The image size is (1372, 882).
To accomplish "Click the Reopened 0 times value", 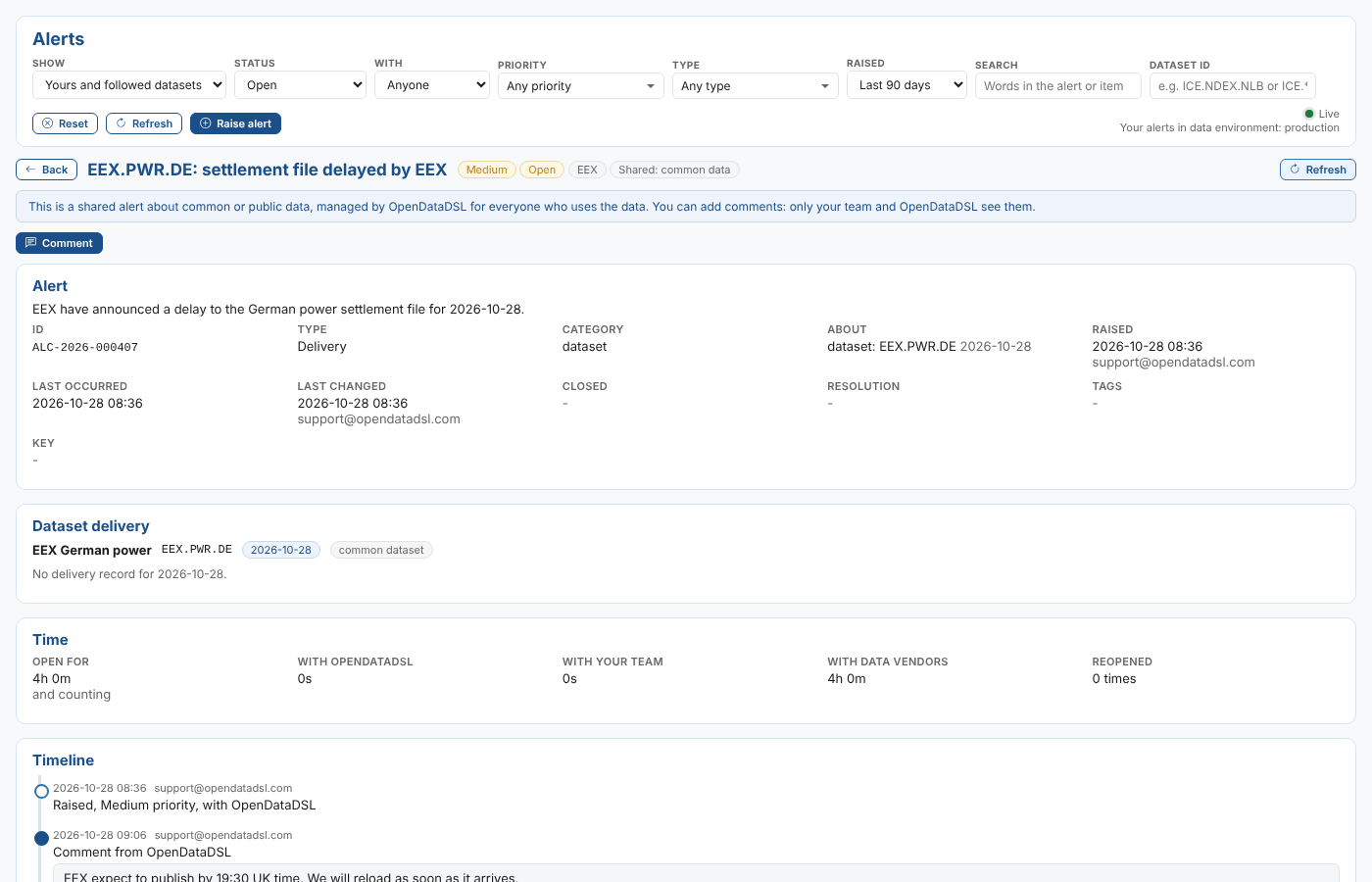I will (x=1114, y=679).
